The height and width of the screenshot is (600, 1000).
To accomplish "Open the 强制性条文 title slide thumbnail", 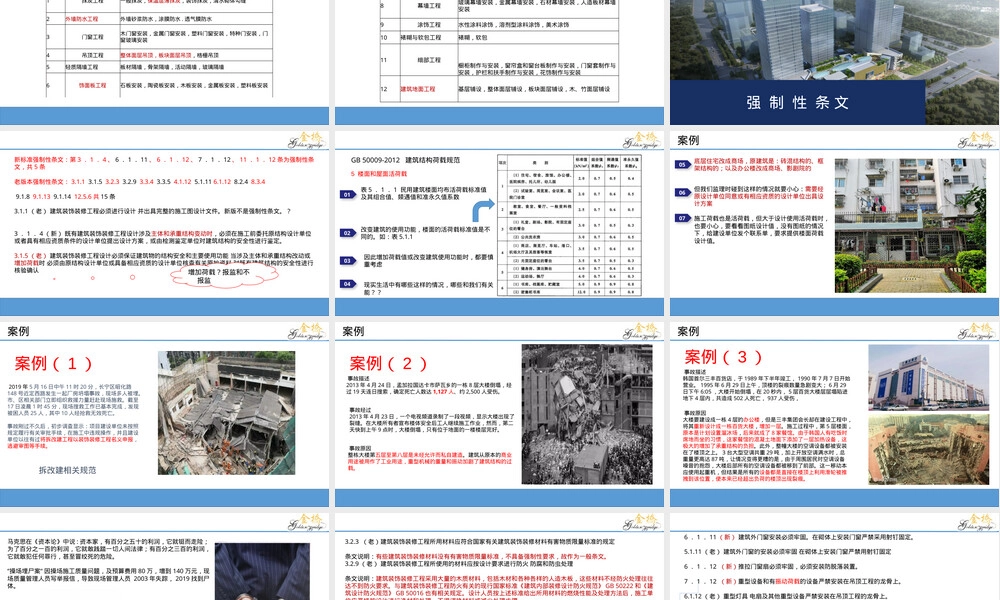I will [x=834, y=62].
